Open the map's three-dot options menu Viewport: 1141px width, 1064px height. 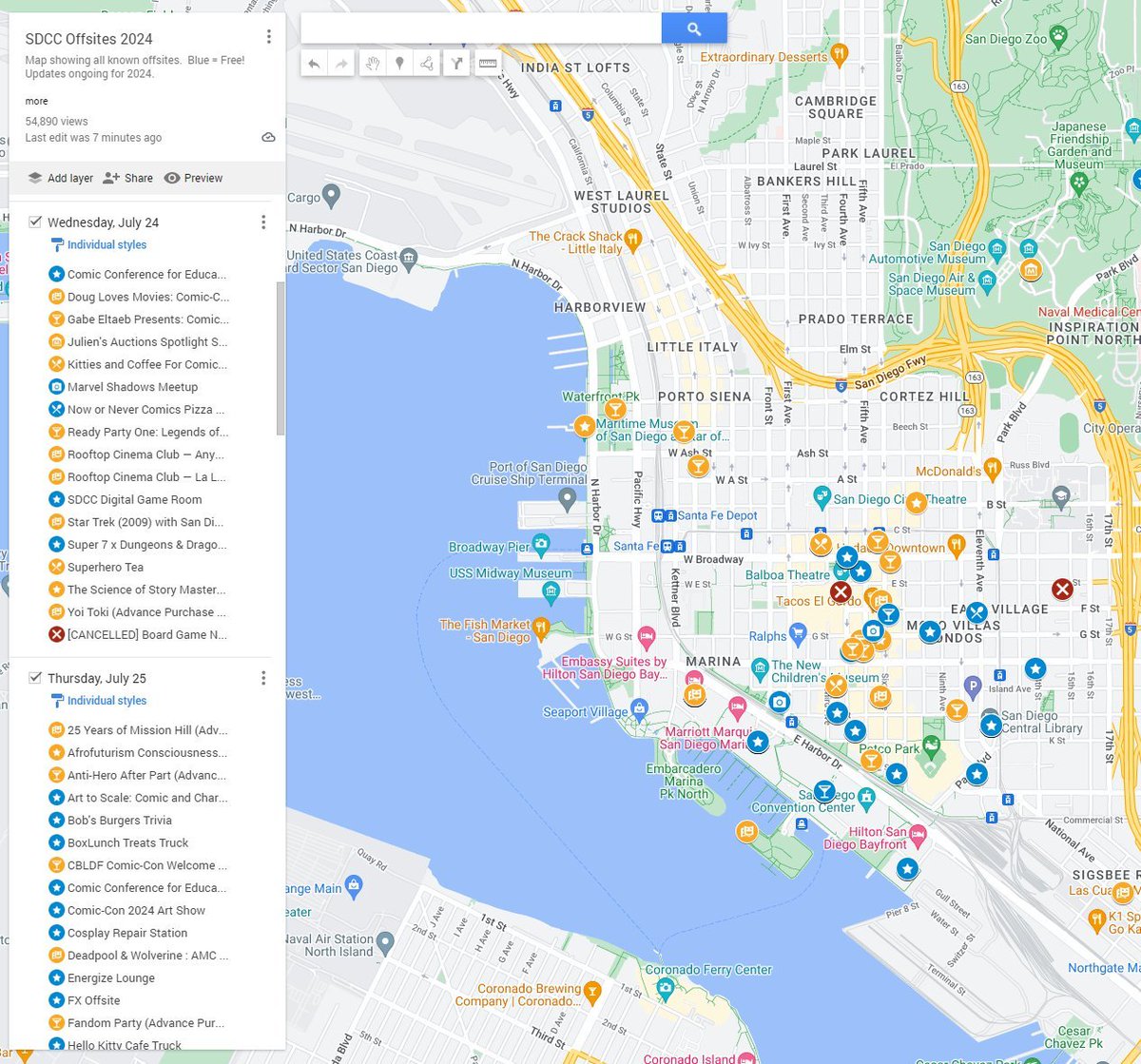(x=269, y=36)
